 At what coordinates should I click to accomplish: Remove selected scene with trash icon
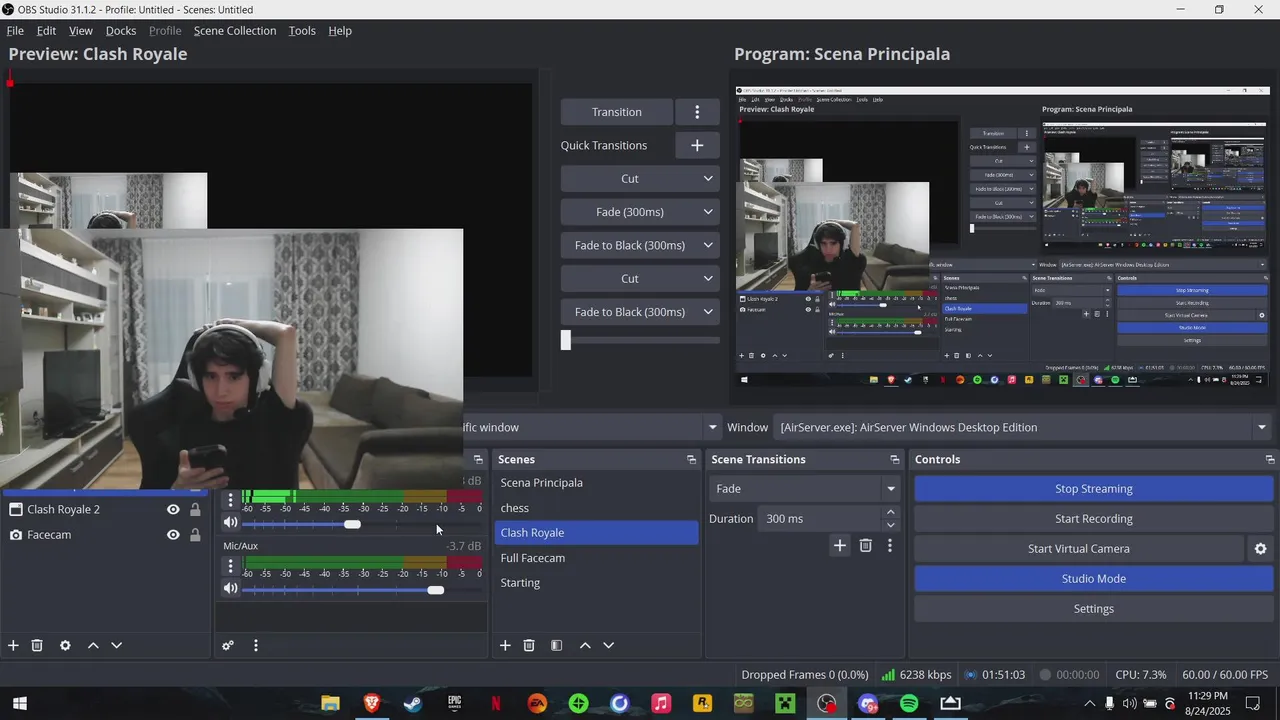pos(529,645)
